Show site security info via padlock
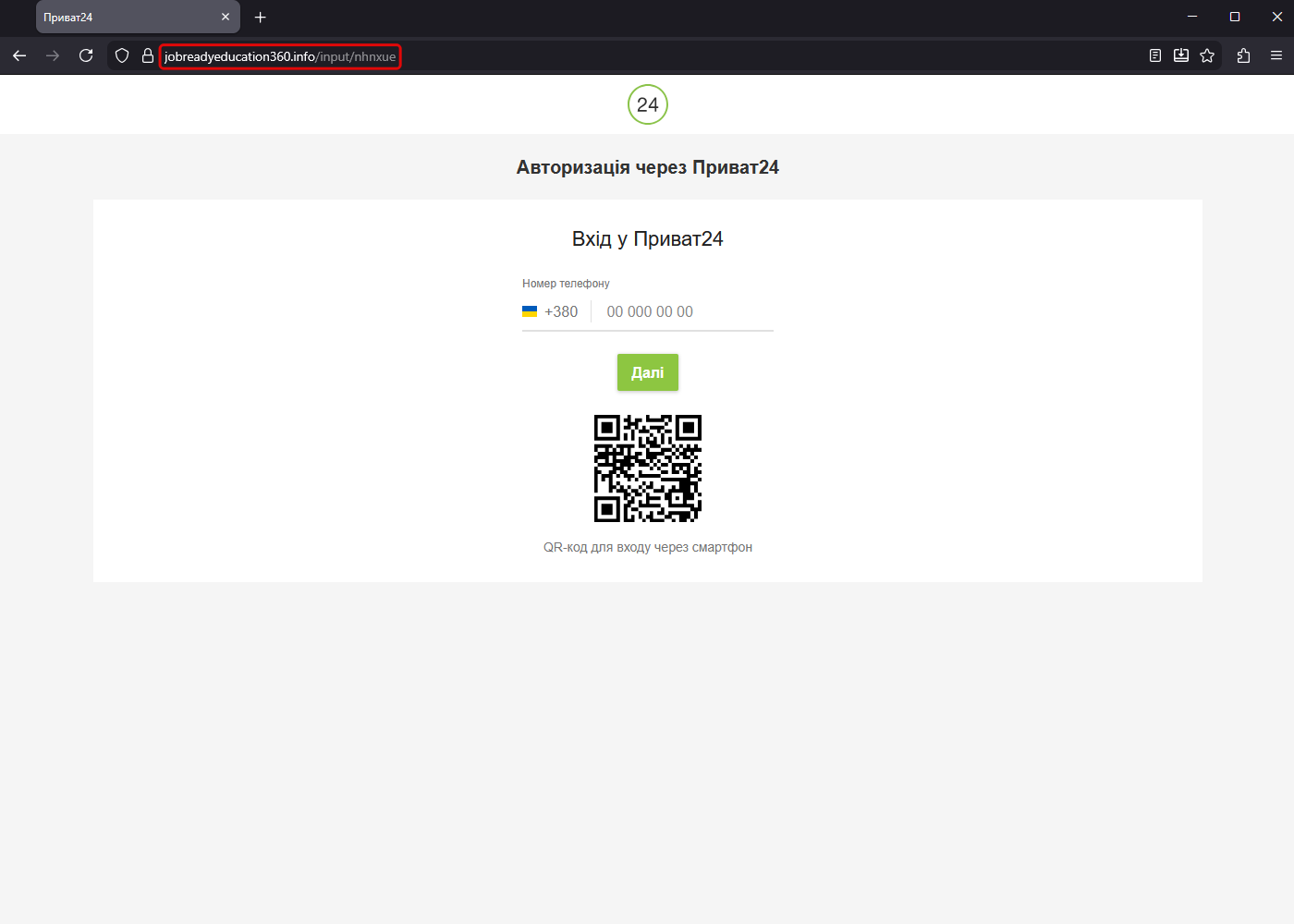This screenshot has height=924, width=1294. click(x=147, y=56)
